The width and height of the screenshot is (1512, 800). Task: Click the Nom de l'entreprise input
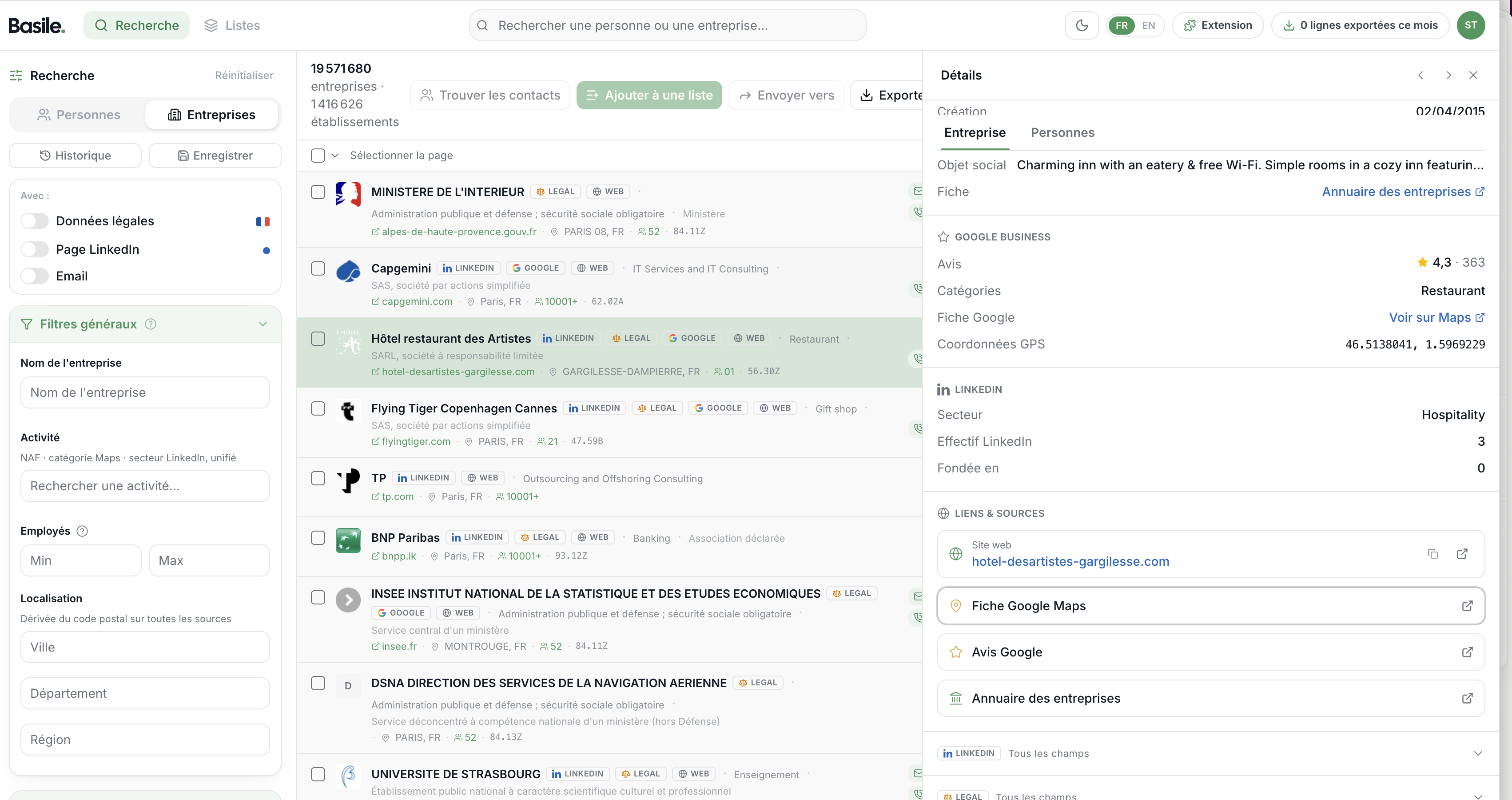click(x=145, y=392)
